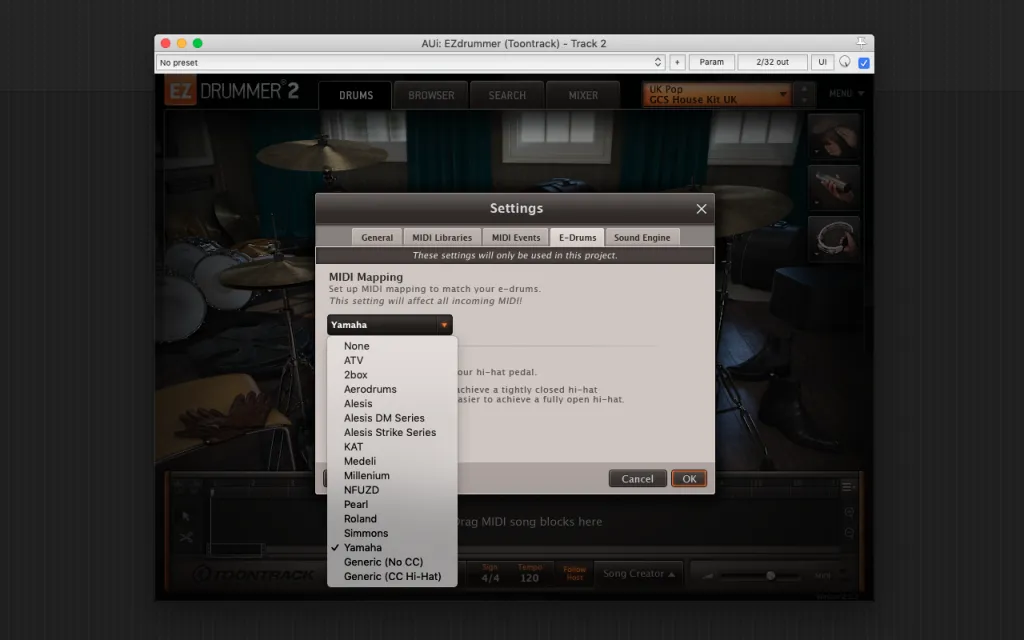
Task: Open the No preset selector
Action: [x=411, y=63]
